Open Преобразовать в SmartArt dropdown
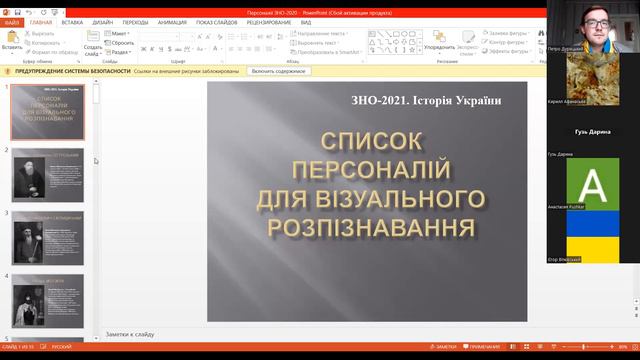The height and width of the screenshot is (360, 640). [326, 52]
